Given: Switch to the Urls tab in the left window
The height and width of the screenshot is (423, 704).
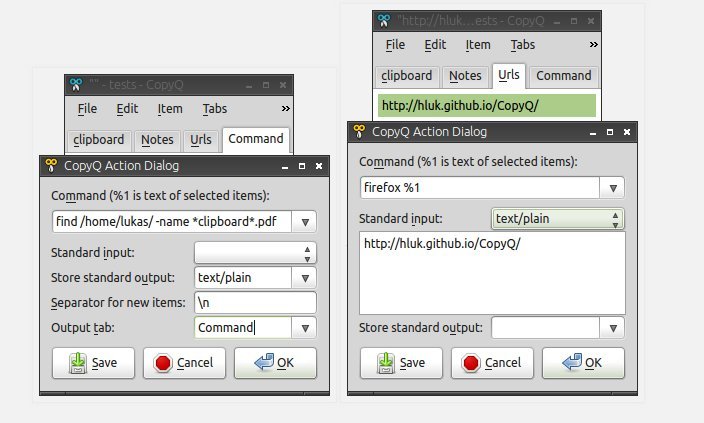Looking at the screenshot, I should (x=200, y=139).
